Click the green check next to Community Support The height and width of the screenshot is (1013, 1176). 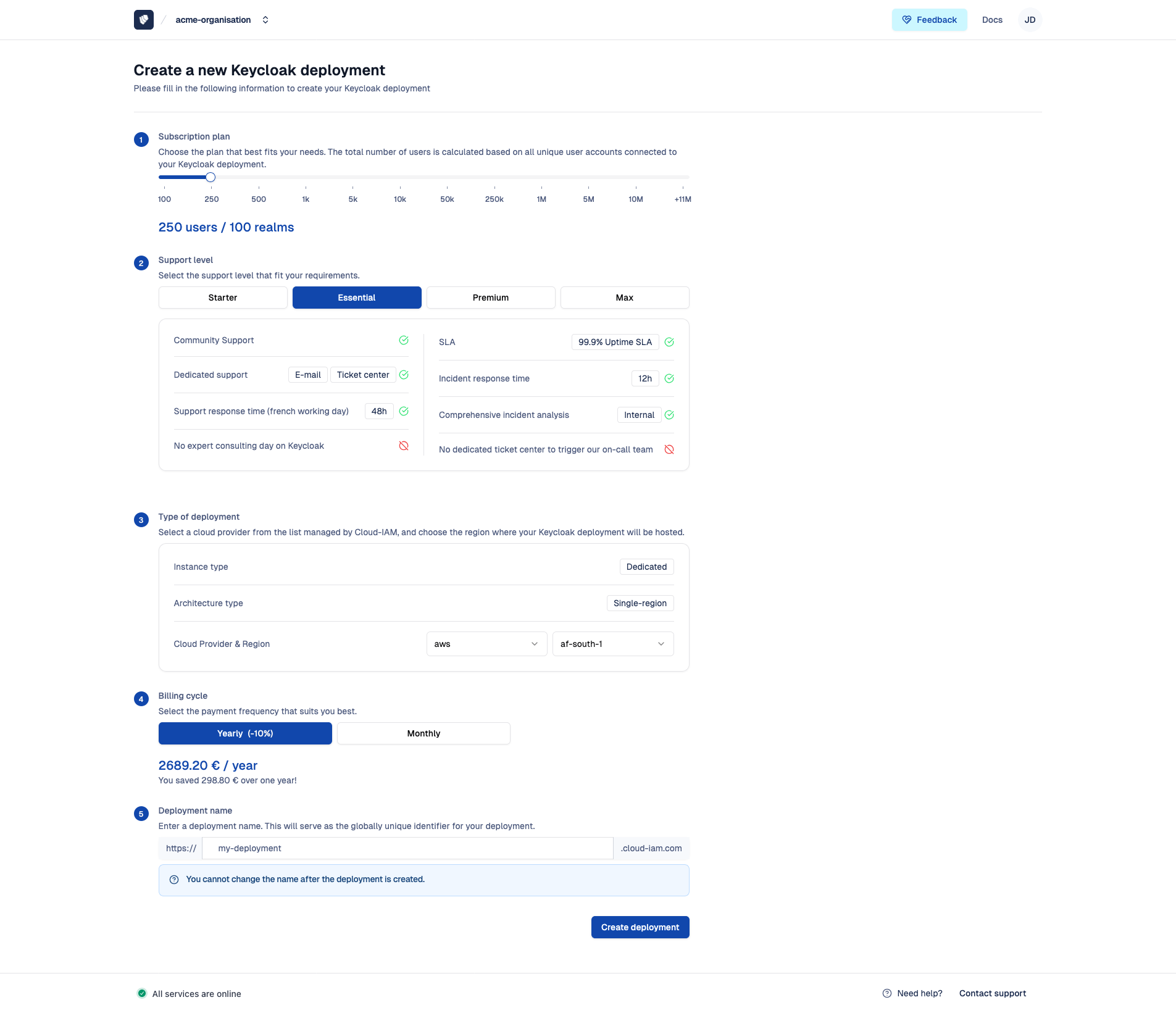404,340
